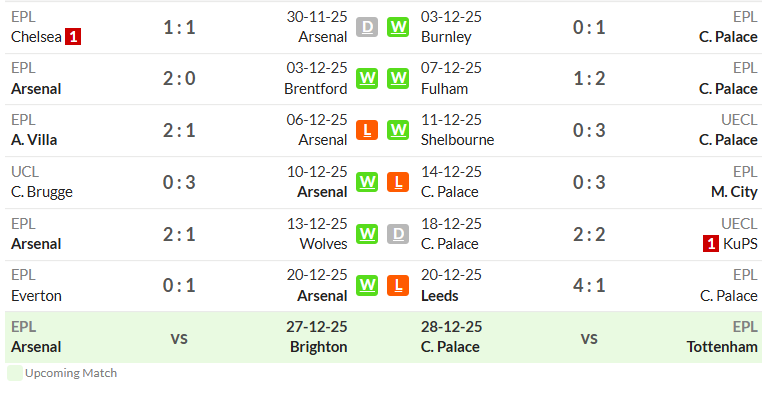Open the Shelbourne 0:3 C. Palace score
The height and width of the screenshot is (393, 762).
pyautogui.click(x=589, y=130)
